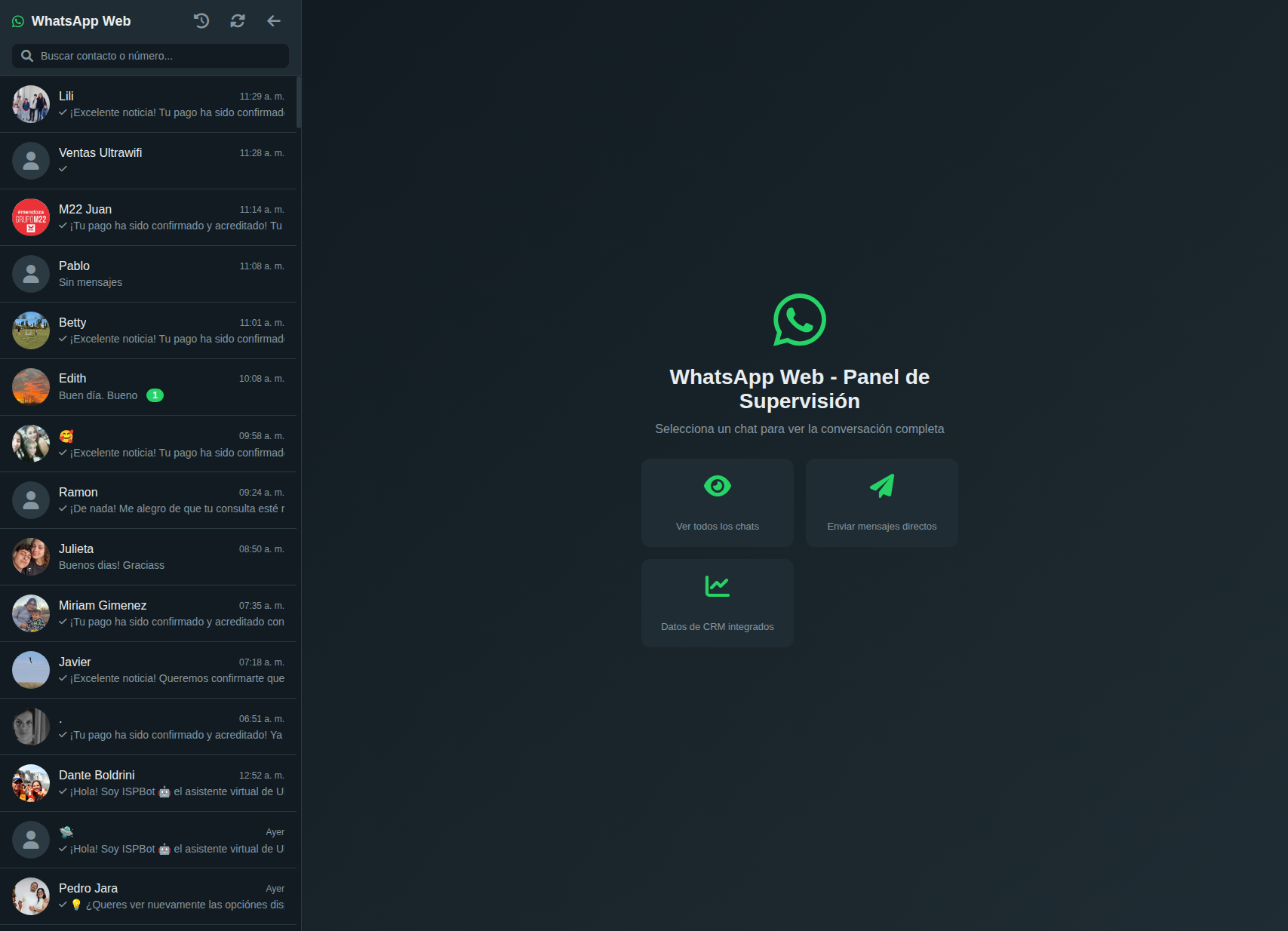Click the back arrow icon

coord(274,21)
